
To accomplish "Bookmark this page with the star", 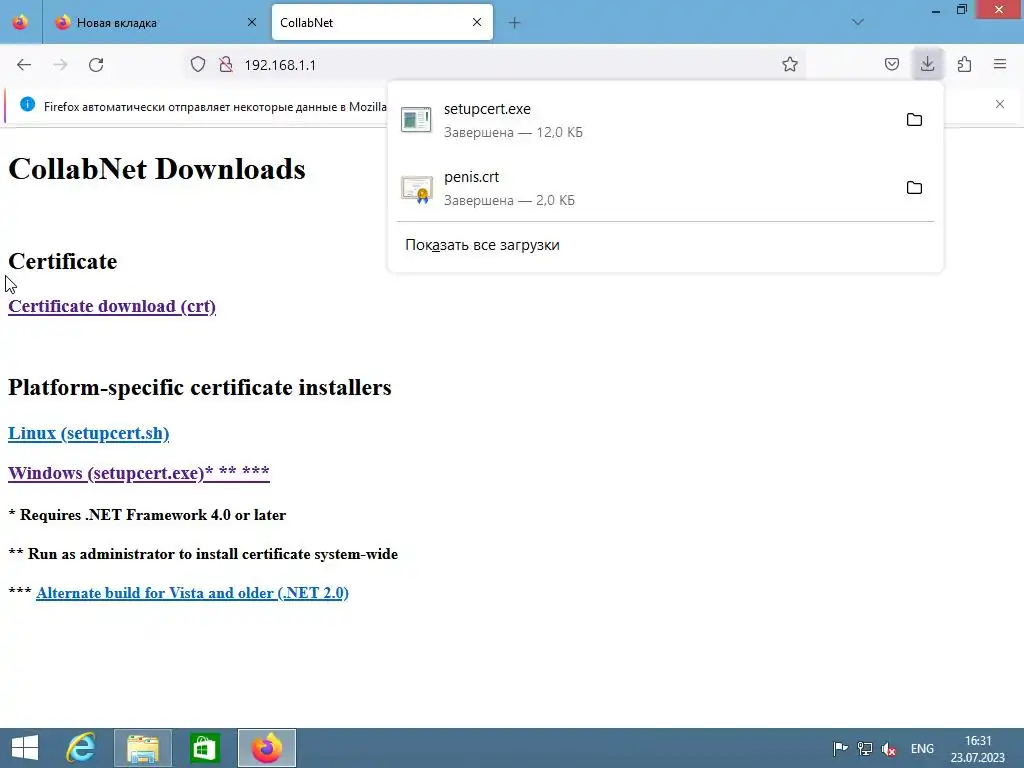I will 790,65.
